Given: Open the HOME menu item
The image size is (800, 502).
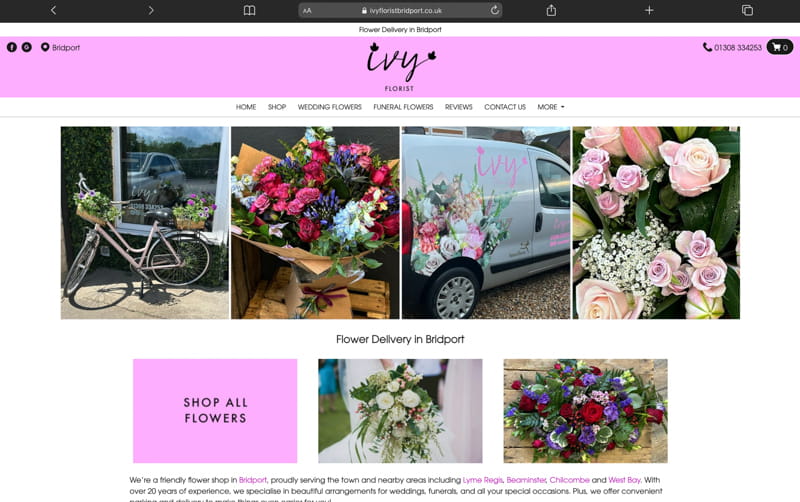Looking at the screenshot, I should pos(246,107).
